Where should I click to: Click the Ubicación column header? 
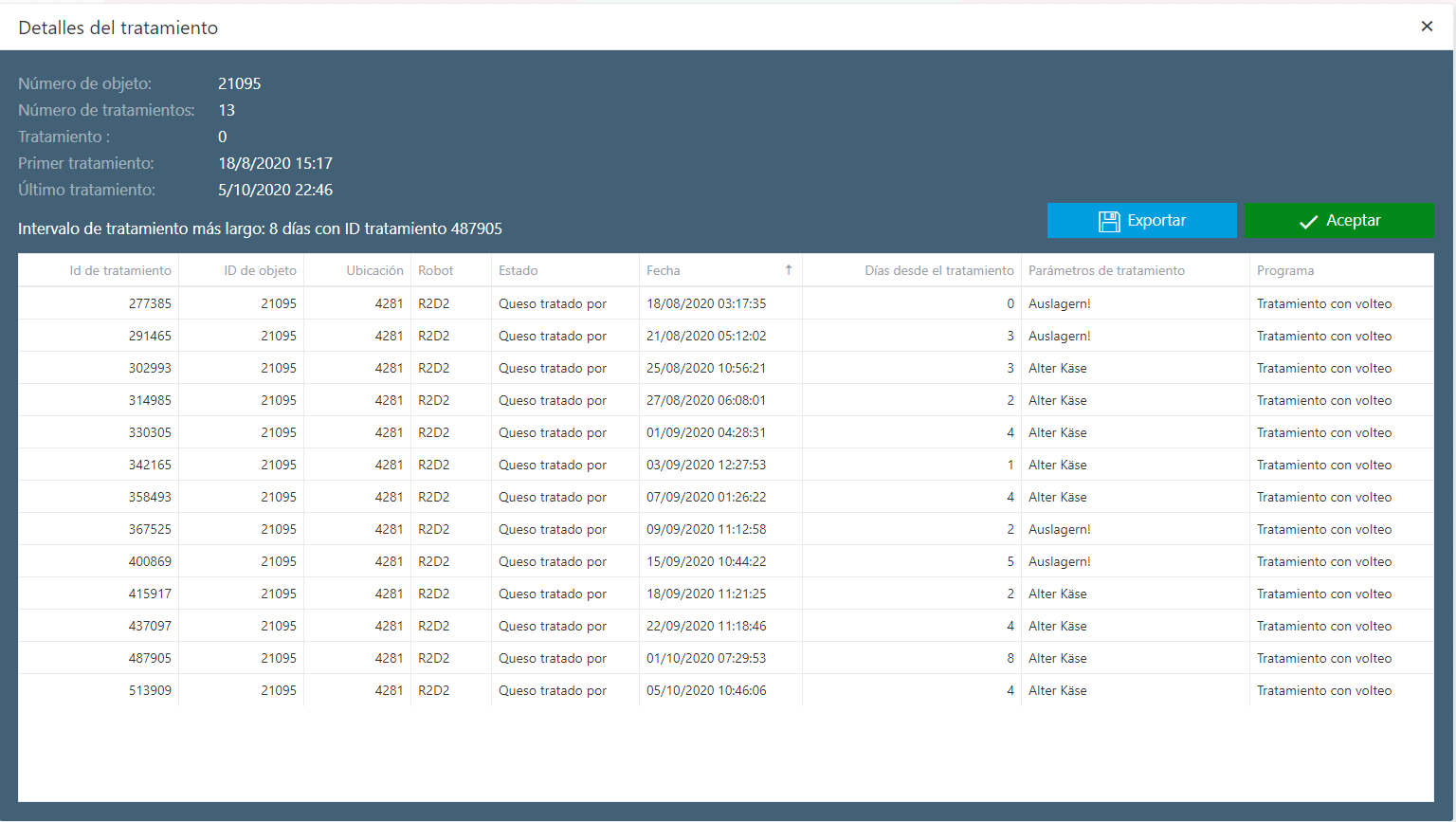pyautogui.click(x=374, y=270)
